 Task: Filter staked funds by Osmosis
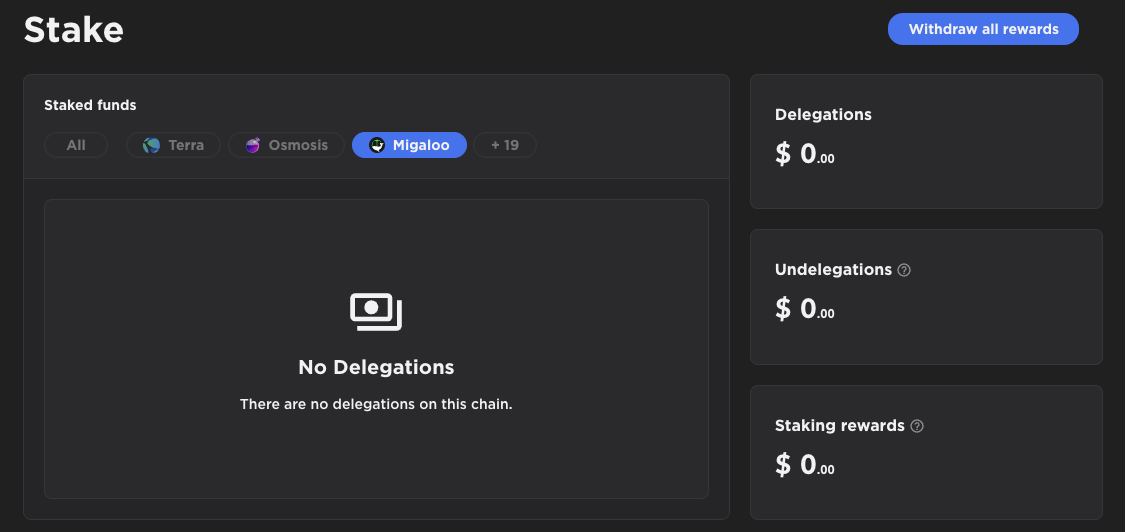point(286,145)
